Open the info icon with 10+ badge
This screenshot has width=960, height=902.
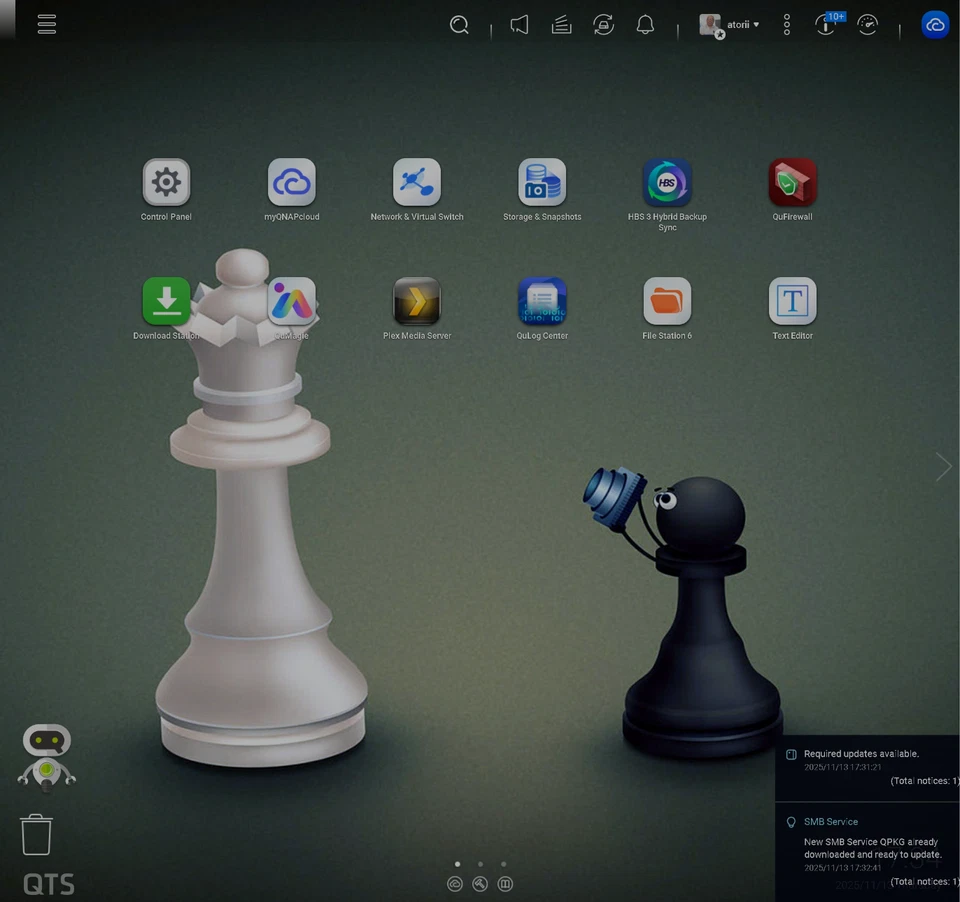pos(828,24)
